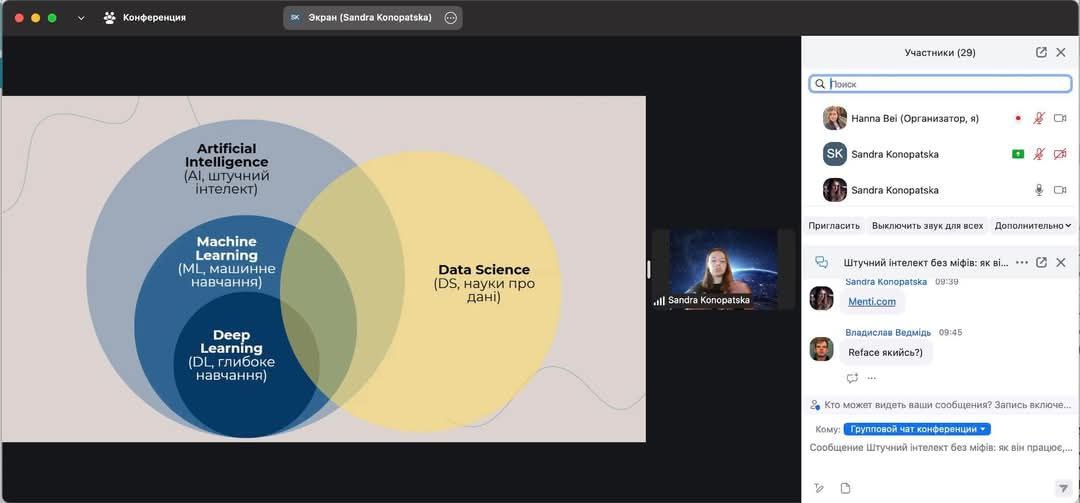Click the chat bubbles icon in chat header
1080x503 pixels.
821,263
